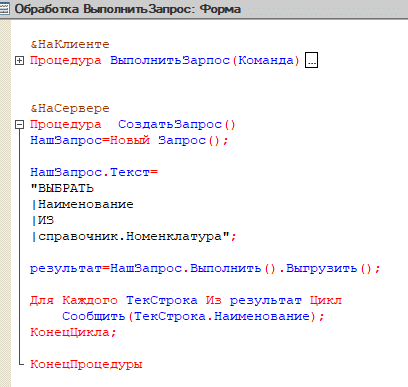
Task: Click the line НашЗапрос.Текст=
Action: [94, 172]
